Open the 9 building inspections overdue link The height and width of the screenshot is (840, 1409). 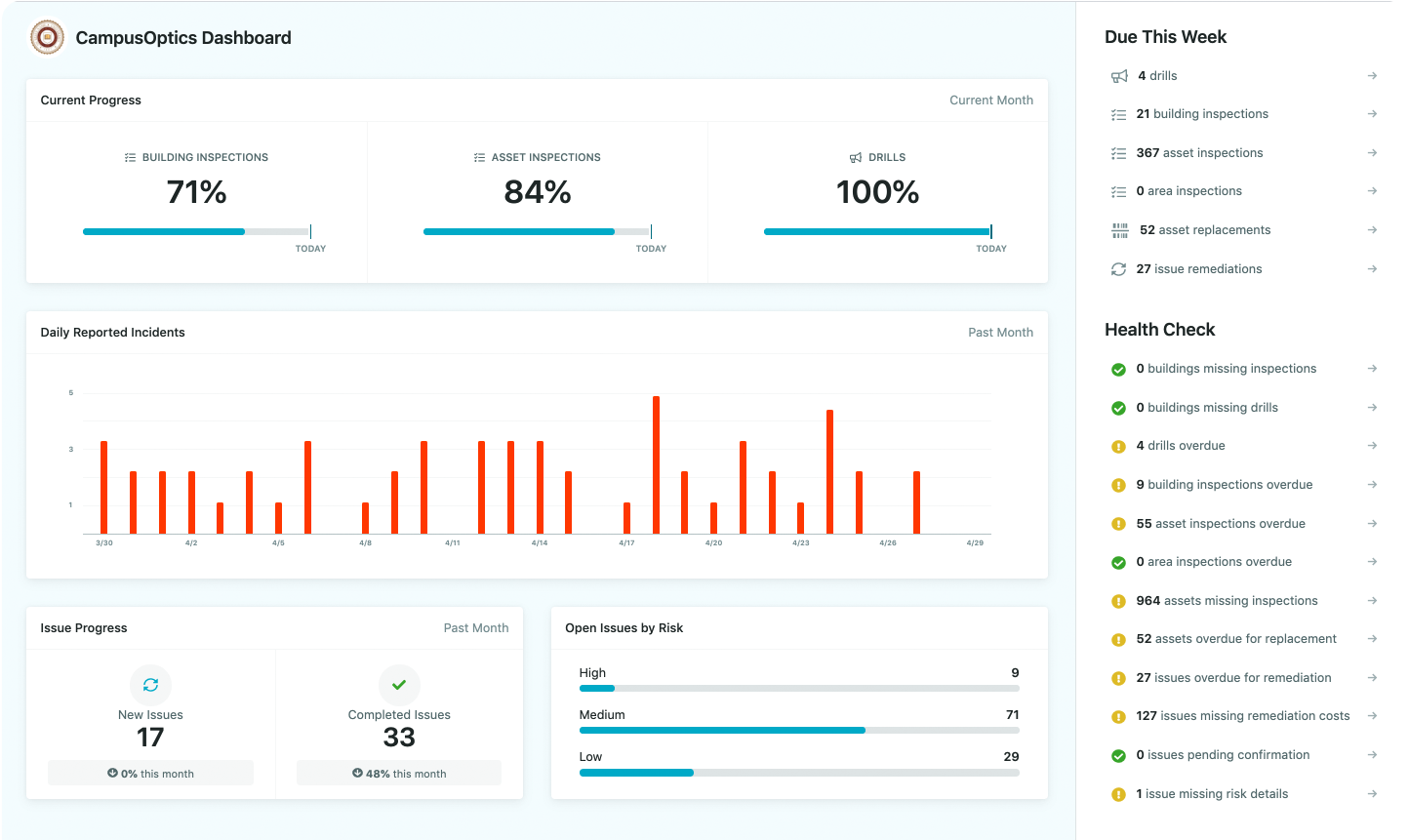pos(1224,485)
